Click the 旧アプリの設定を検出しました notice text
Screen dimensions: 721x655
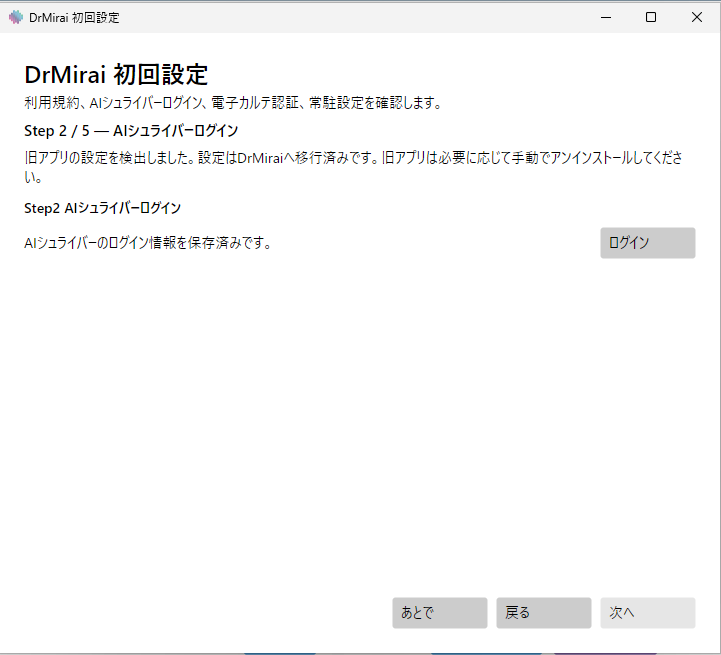(x=353, y=167)
